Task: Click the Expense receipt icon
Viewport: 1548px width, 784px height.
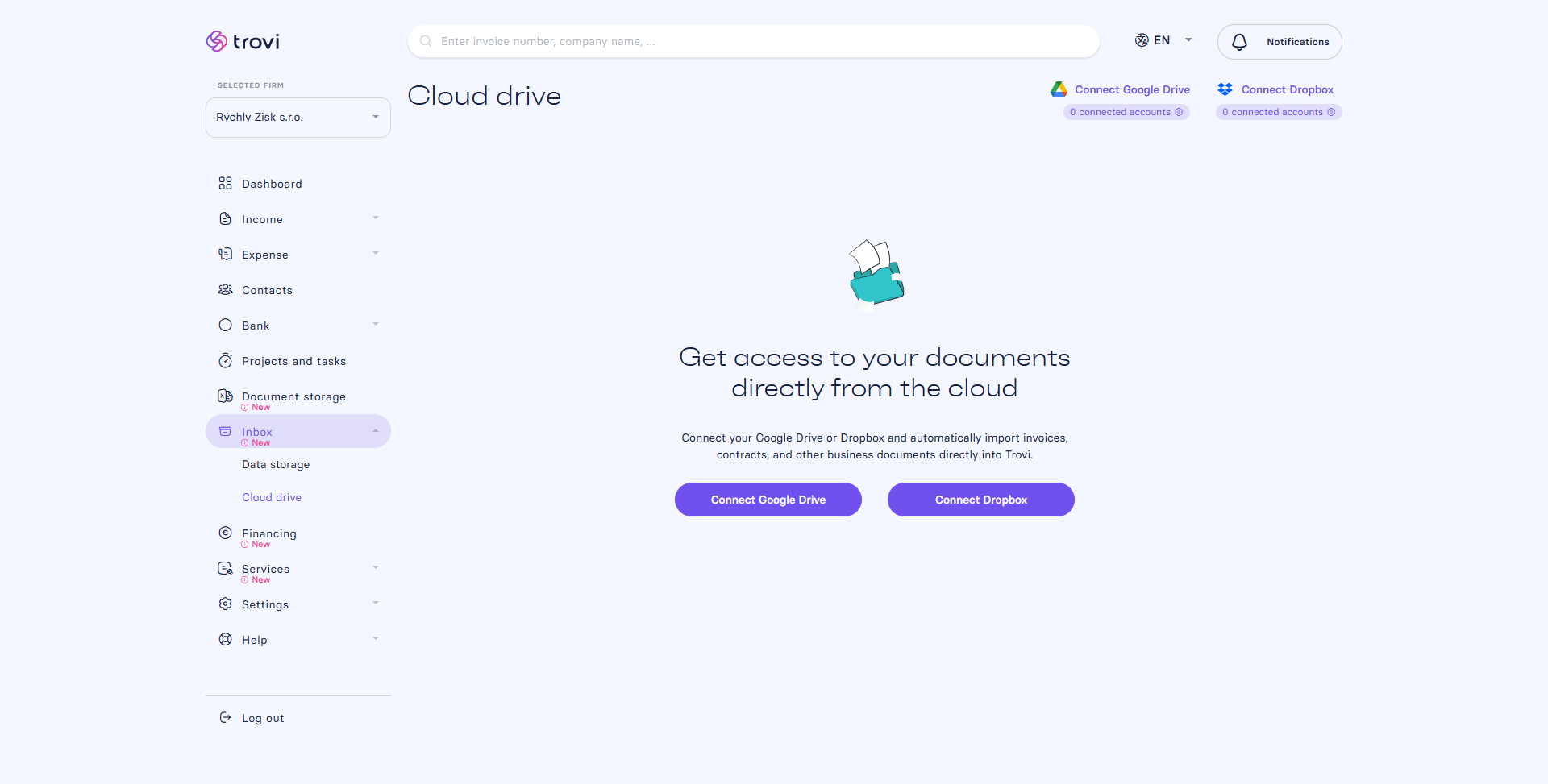Action: tap(225, 254)
